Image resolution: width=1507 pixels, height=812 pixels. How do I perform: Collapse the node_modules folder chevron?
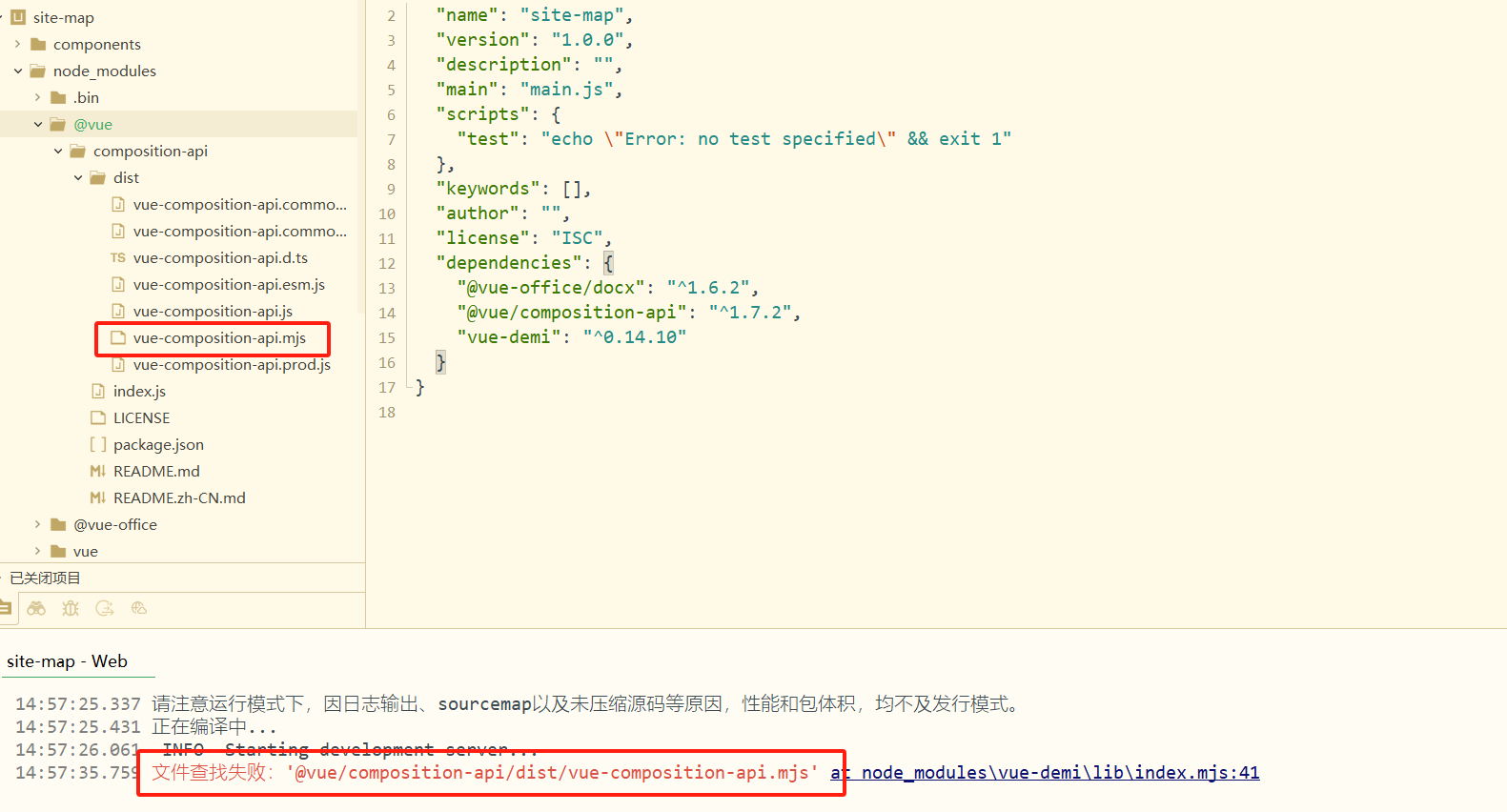pos(17,71)
